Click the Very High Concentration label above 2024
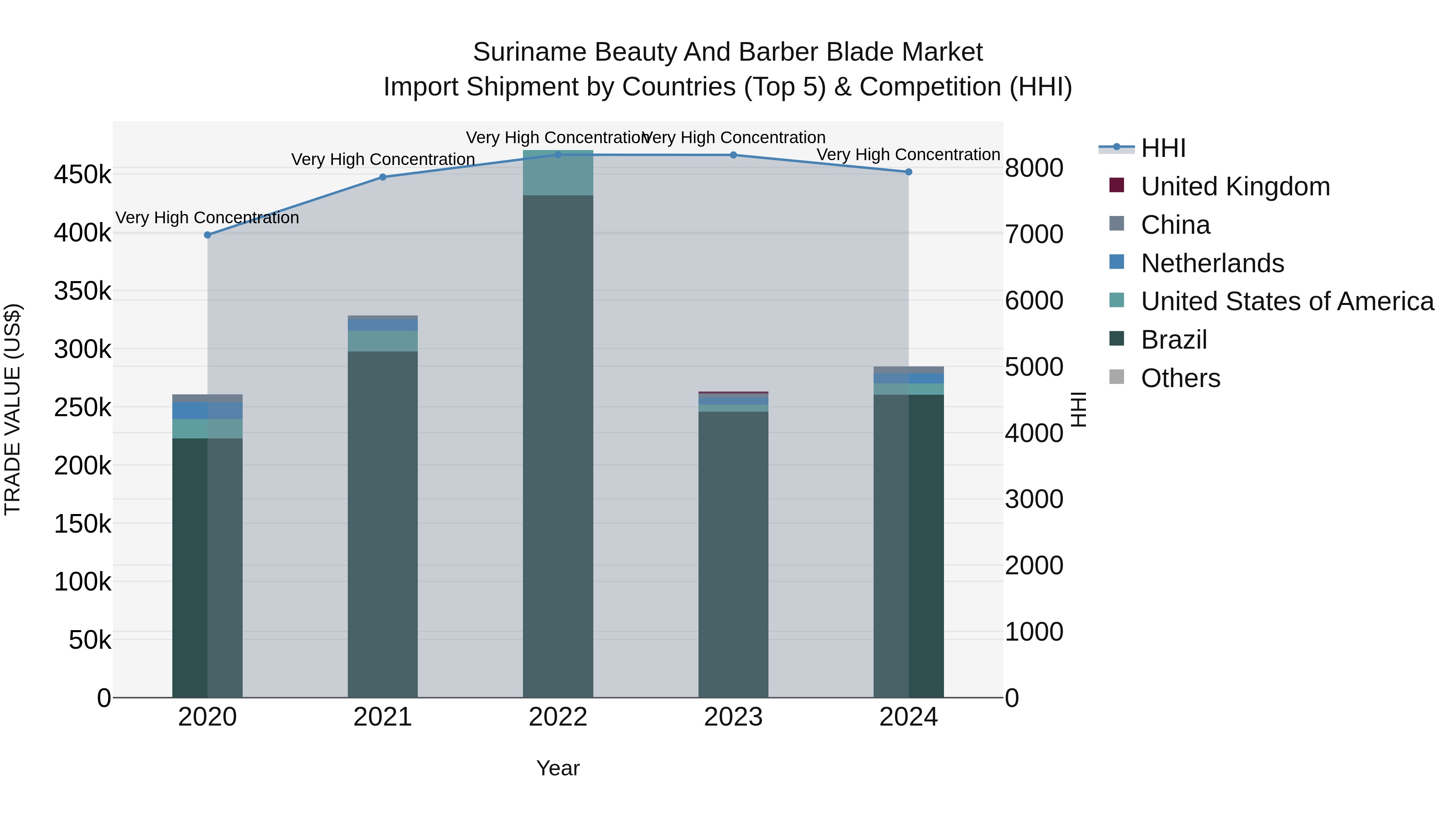1456x819 pixels. coord(909,154)
